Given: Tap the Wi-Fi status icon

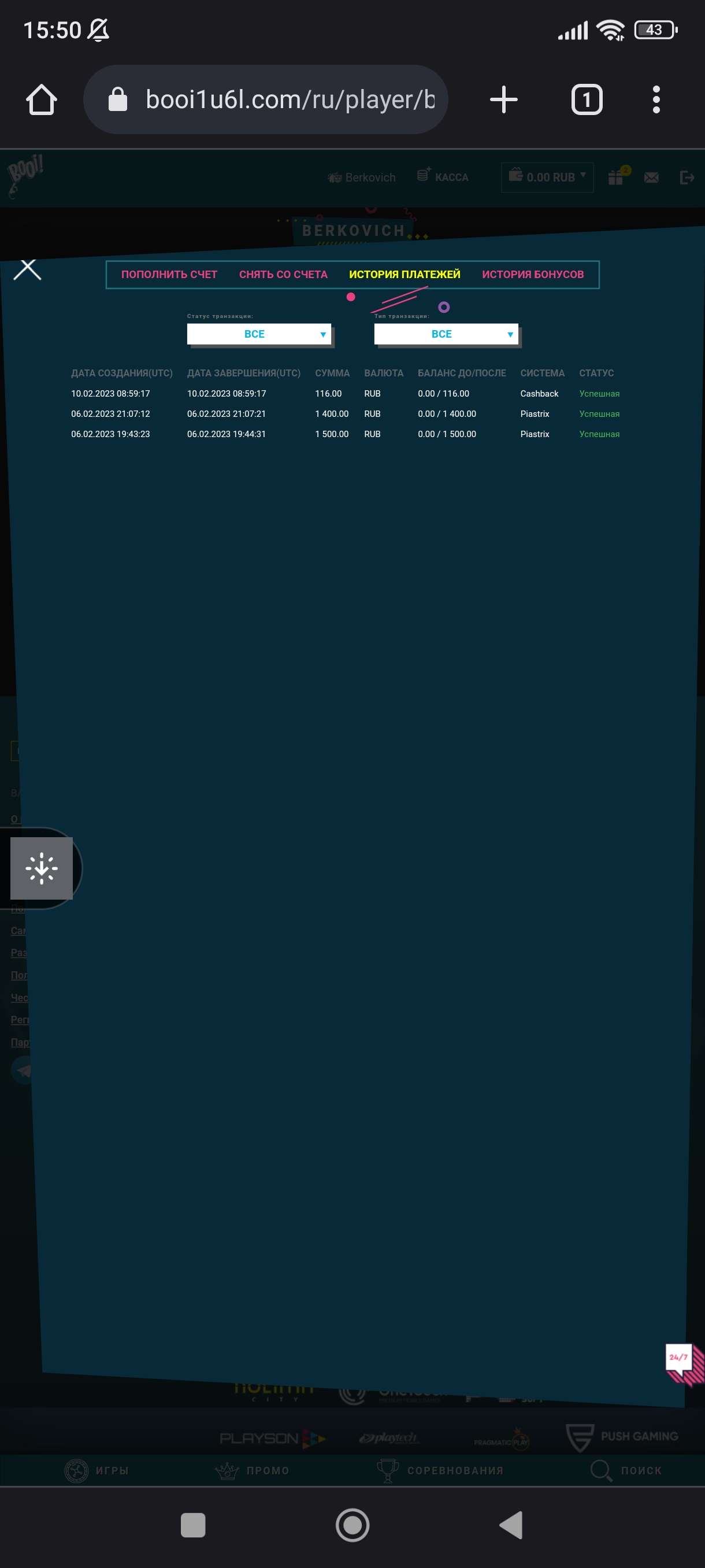Looking at the screenshot, I should (610, 30).
